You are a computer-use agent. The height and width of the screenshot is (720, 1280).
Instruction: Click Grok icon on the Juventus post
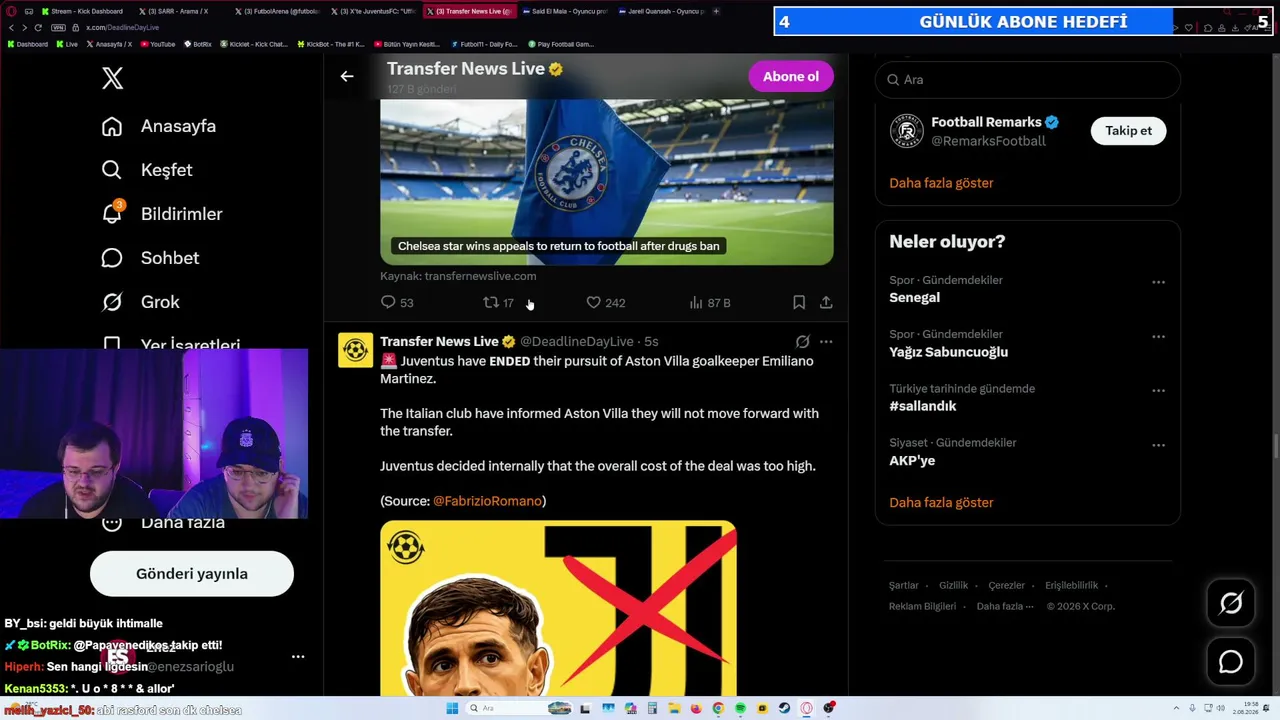802,341
